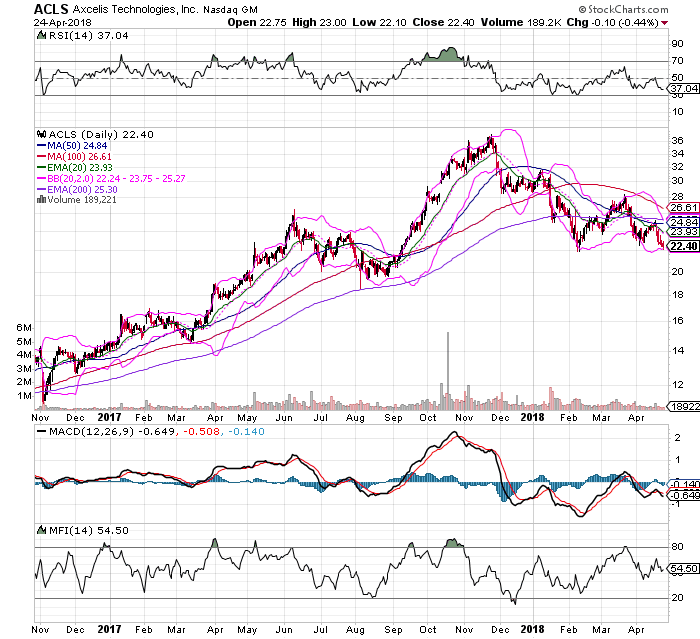
Task: Click the 2018 label on price chart axis
Action: pyautogui.click(x=532, y=417)
